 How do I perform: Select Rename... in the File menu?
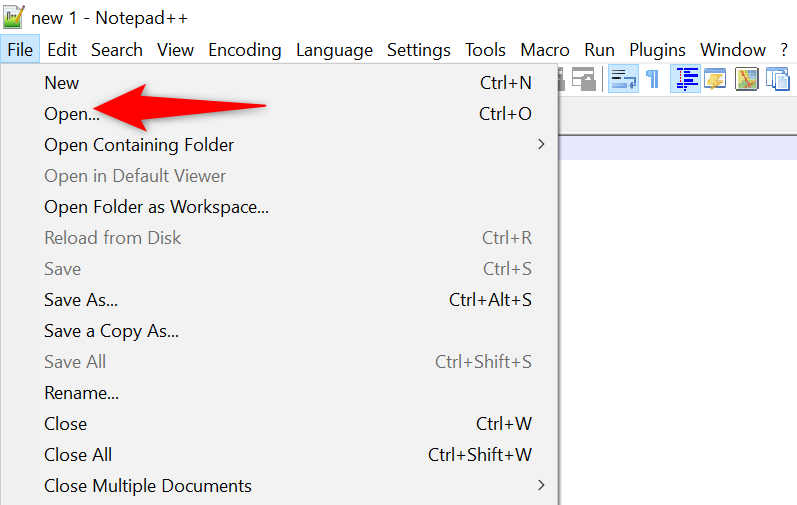pyautogui.click(x=81, y=393)
